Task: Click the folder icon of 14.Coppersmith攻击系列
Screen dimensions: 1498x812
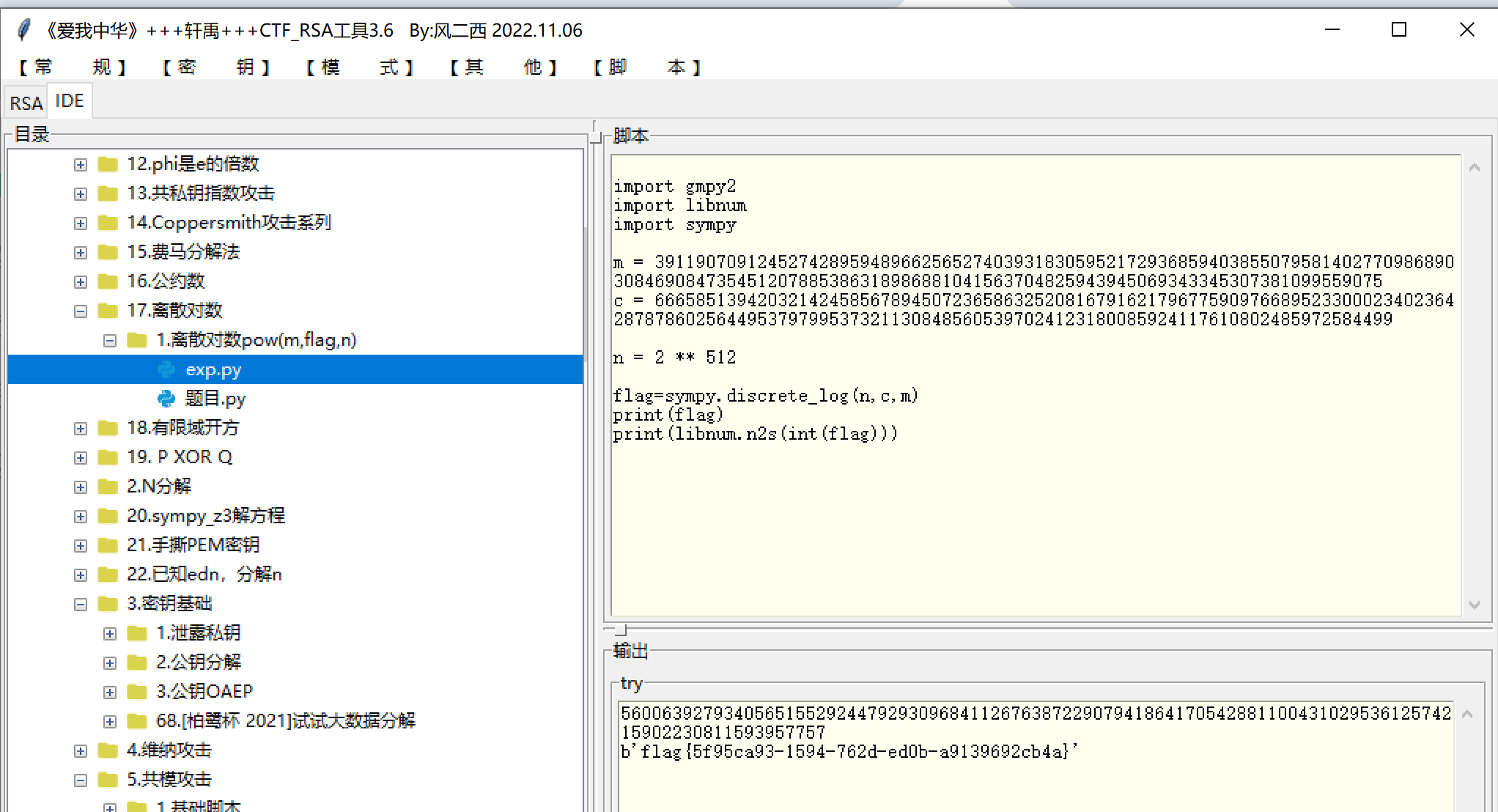Action: (108, 223)
